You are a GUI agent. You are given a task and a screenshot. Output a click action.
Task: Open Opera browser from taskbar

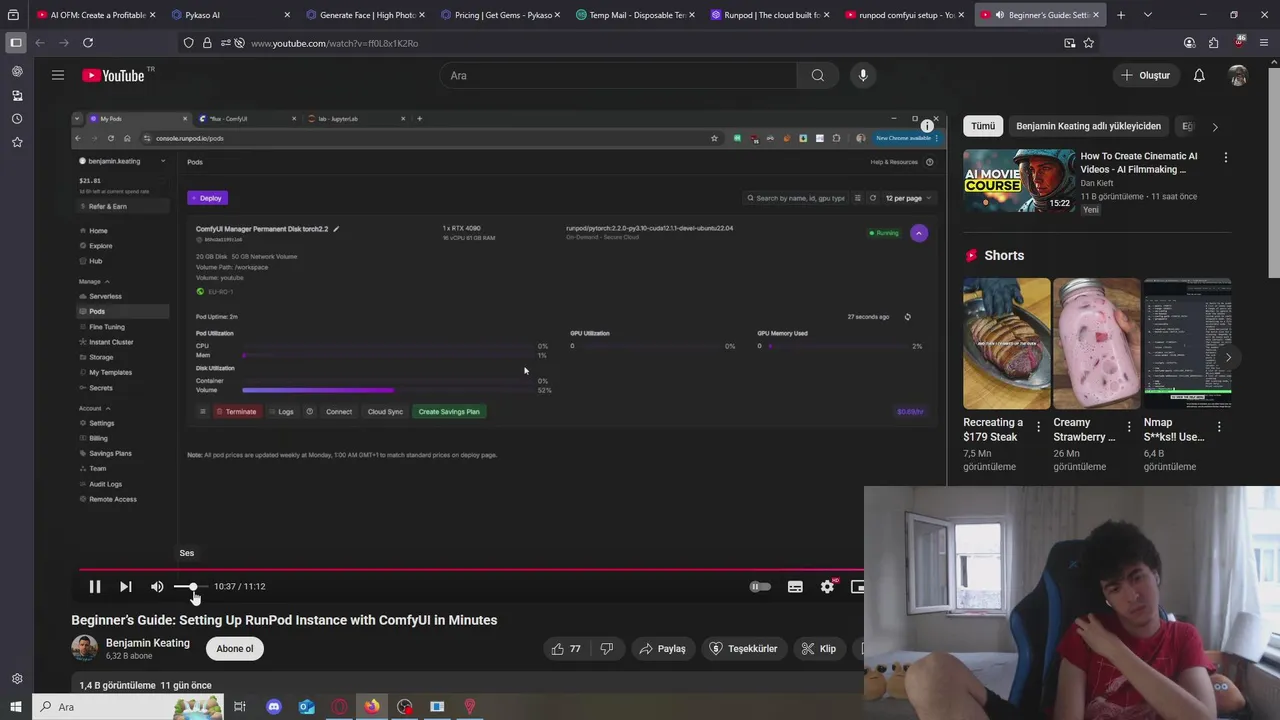coord(340,707)
